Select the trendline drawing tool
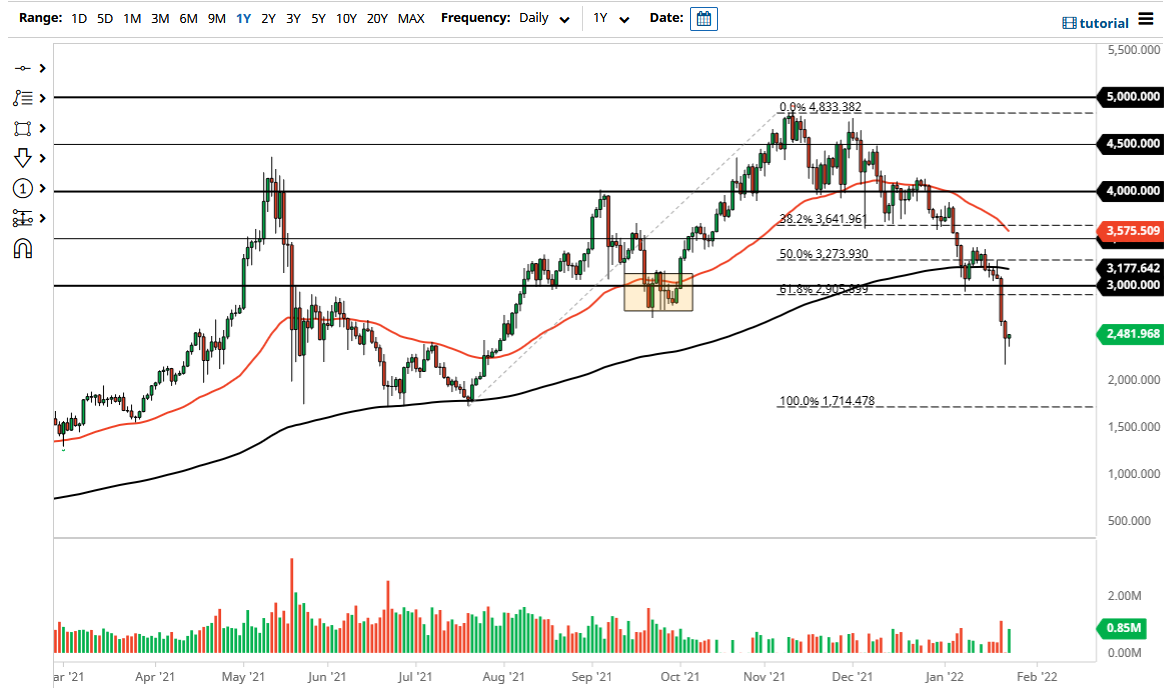The height and width of the screenshot is (697, 1176). click(x=23, y=68)
